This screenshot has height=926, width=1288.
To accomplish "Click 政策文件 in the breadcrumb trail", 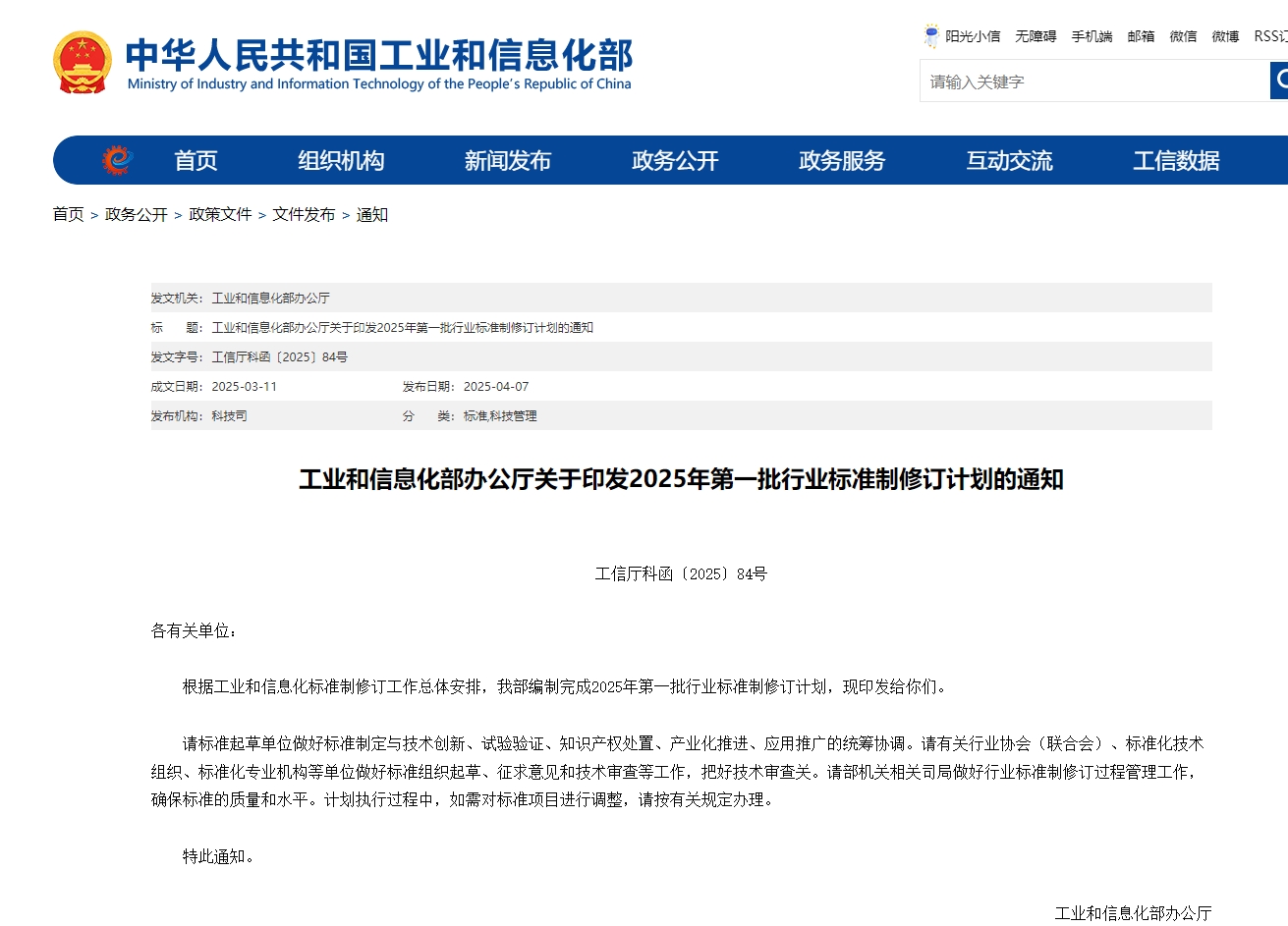I will [220, 214].
